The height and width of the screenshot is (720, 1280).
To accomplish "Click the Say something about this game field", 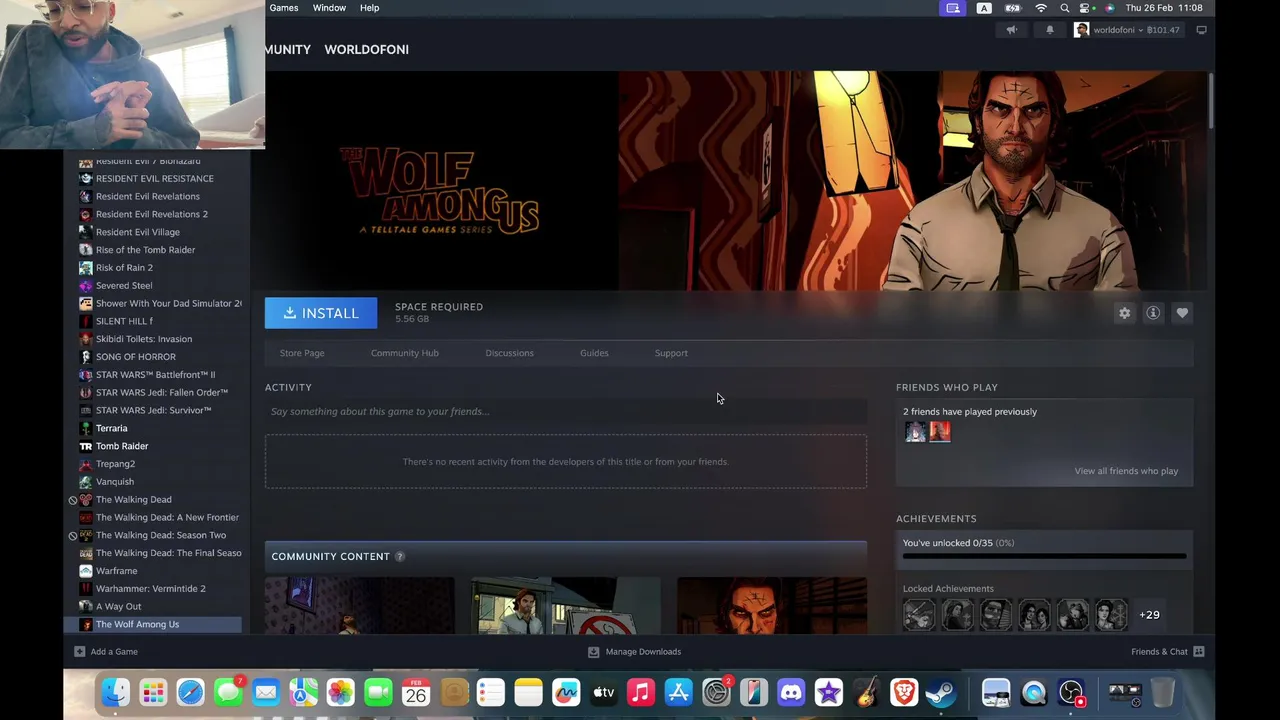I will [x=566, y=411].
